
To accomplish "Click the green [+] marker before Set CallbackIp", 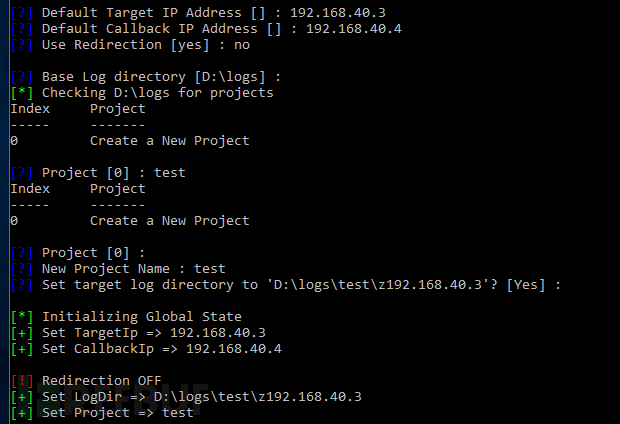I will click(x=22, y=349).
